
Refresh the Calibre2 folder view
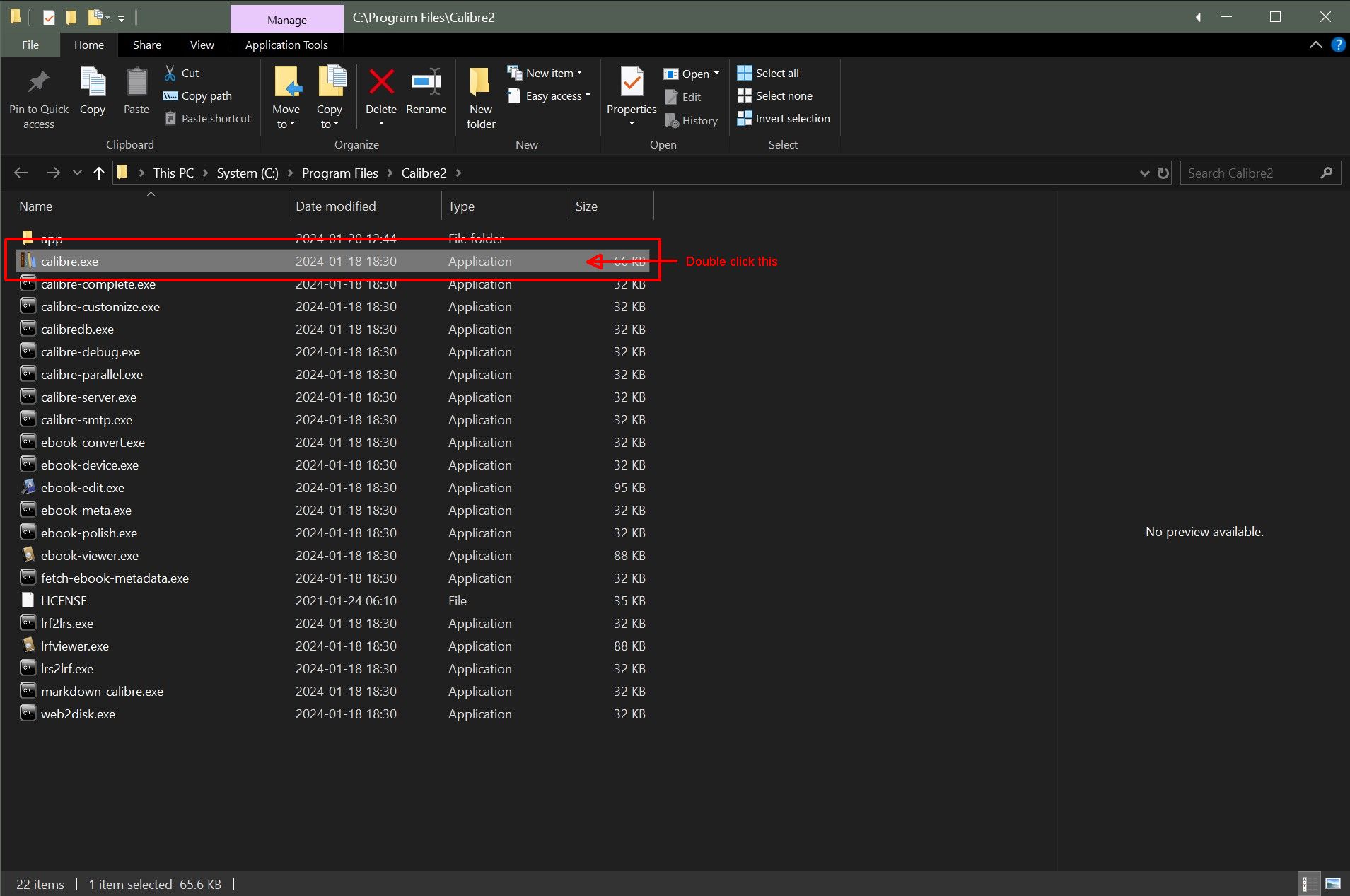pos(1163,173)
